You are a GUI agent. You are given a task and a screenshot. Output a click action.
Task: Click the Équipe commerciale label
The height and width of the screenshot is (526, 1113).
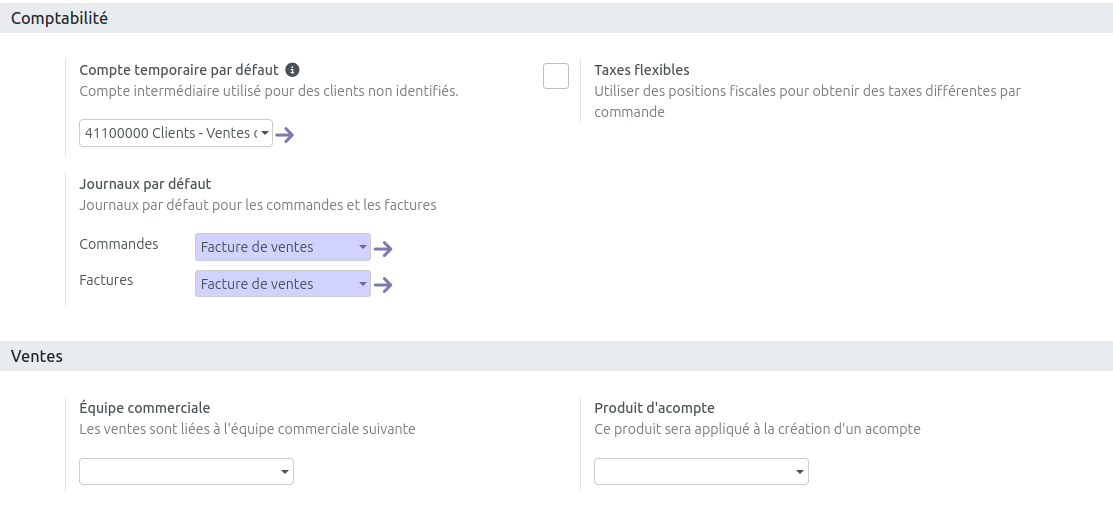pos(144,408)
